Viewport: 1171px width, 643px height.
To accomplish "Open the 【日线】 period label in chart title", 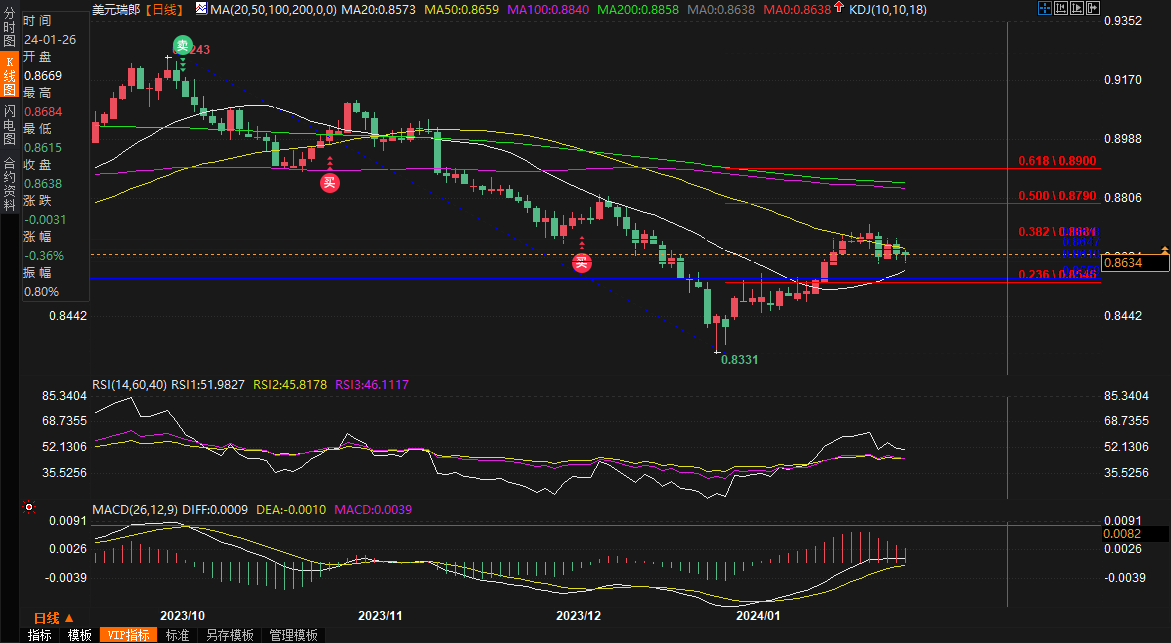I will (164, 9).
